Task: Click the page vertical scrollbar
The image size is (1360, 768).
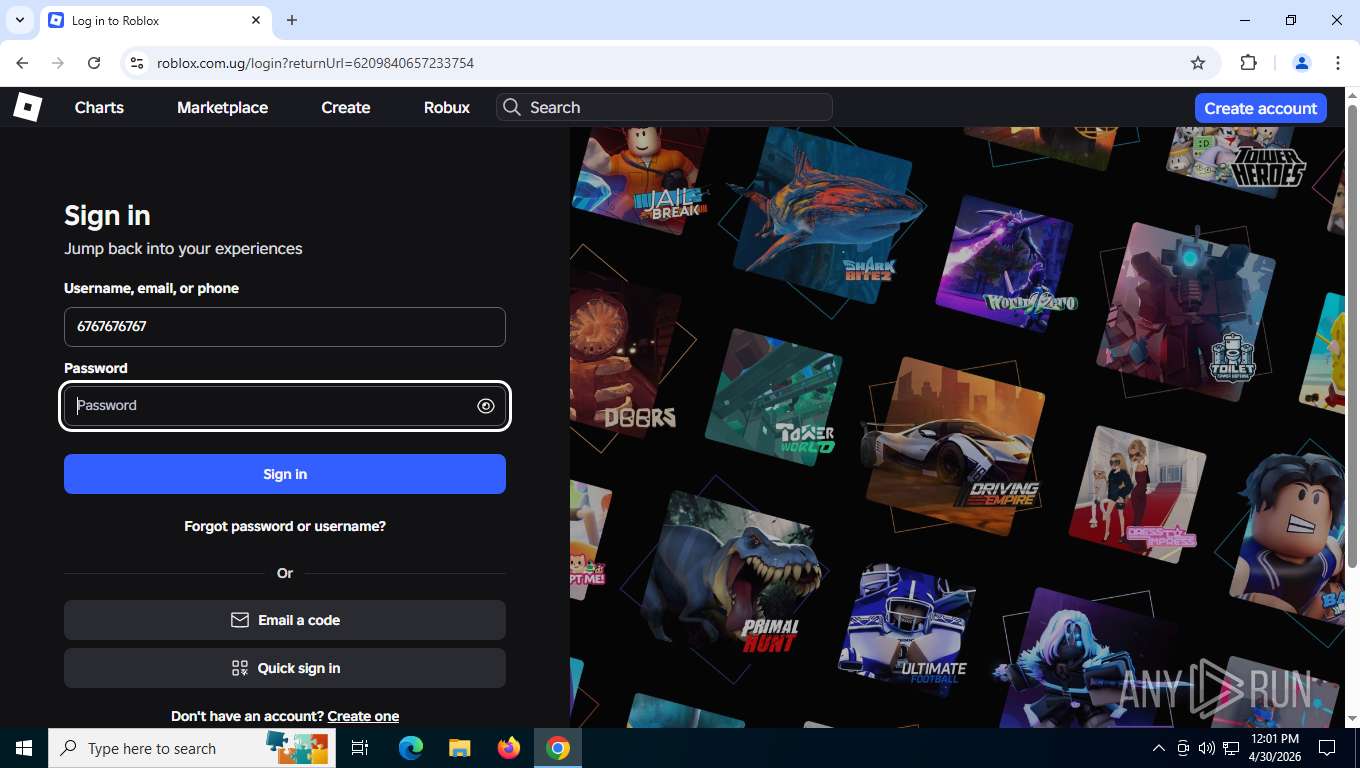Action: (x=1352, y=335)
